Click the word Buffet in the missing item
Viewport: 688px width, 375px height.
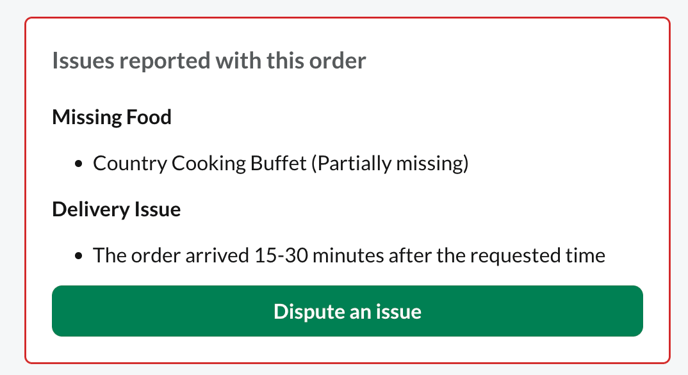278,163
